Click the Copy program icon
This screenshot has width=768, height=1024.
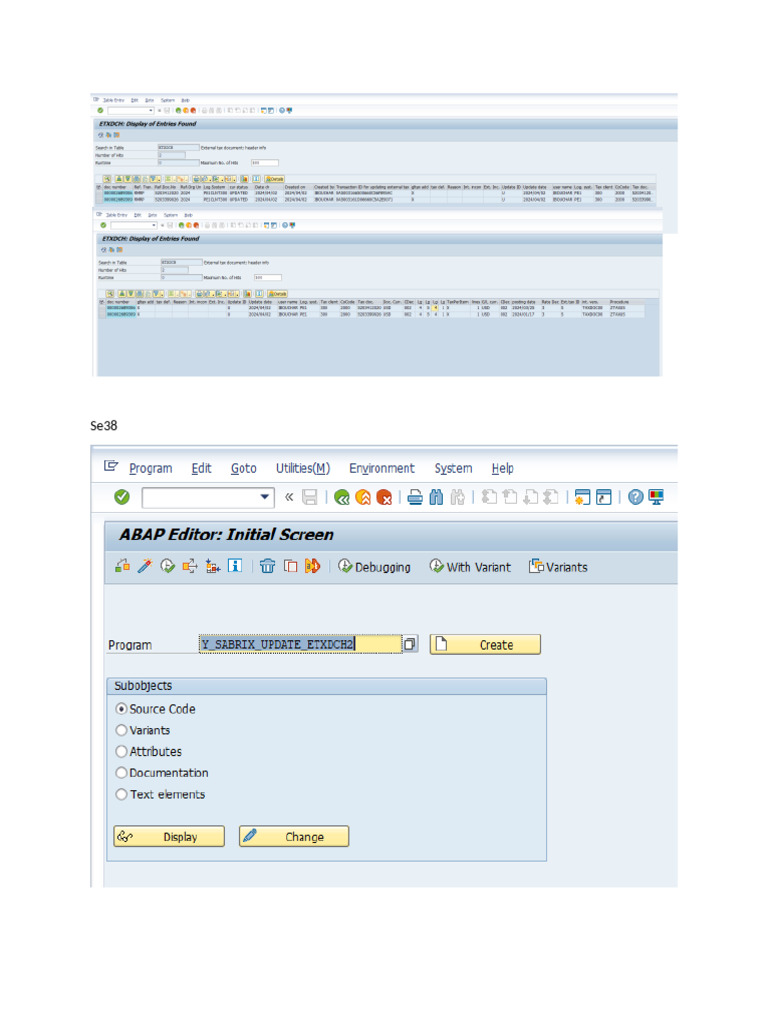[290, 566]
